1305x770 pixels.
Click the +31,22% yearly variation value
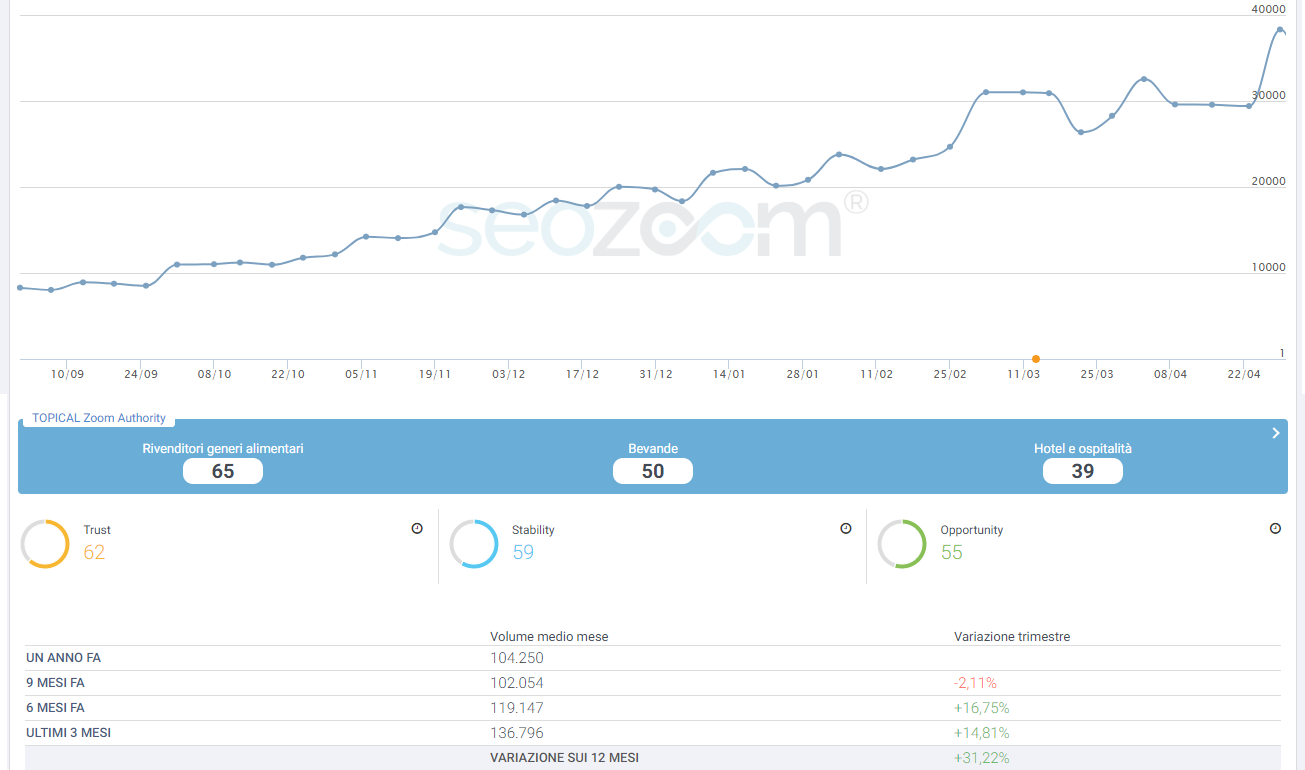pyautogui.click(x=982, y=758)
